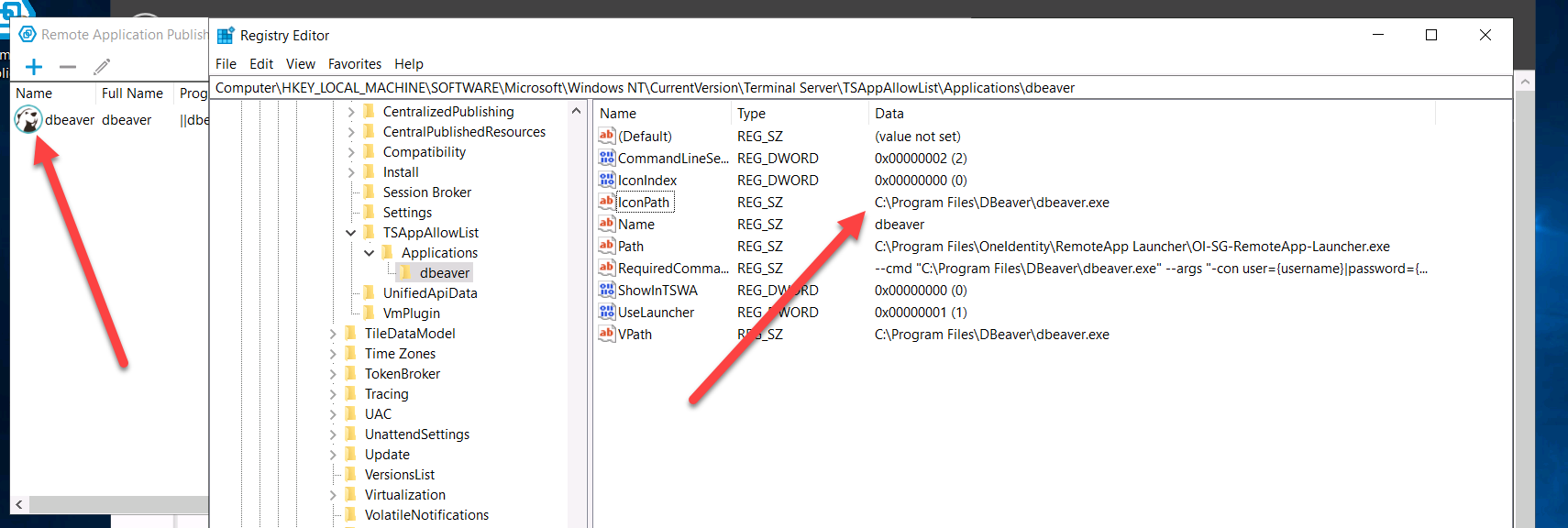This screenshot has height=528, width=1568.
Task: Open the Edit menu in Registry Editor
Action: tap(261, 64)
